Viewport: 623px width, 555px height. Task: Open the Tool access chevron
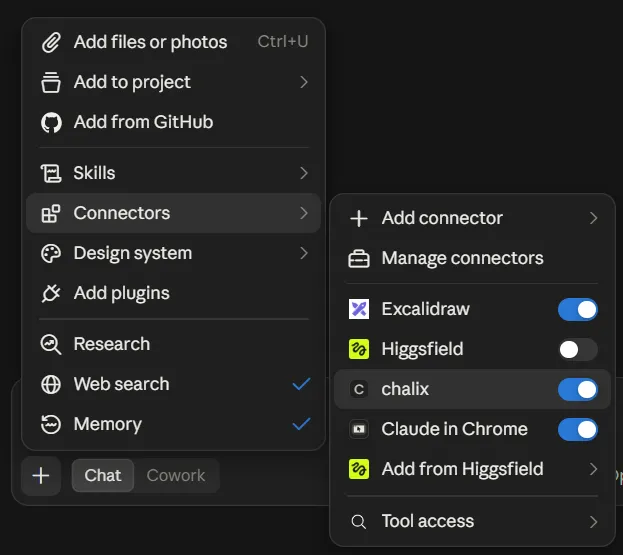tap(594, 522)
